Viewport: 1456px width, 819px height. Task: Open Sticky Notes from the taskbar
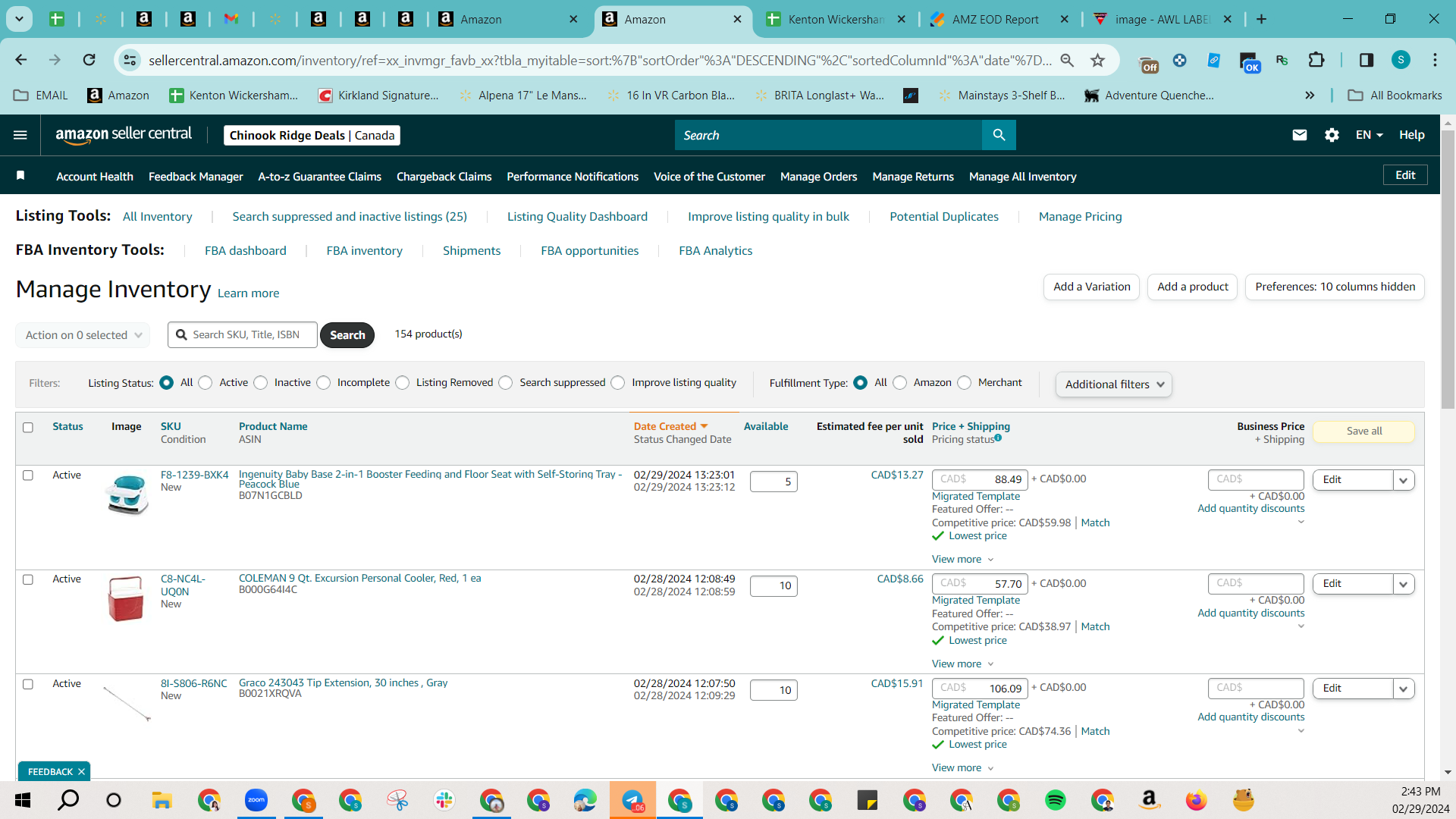(x=867, y=800)
